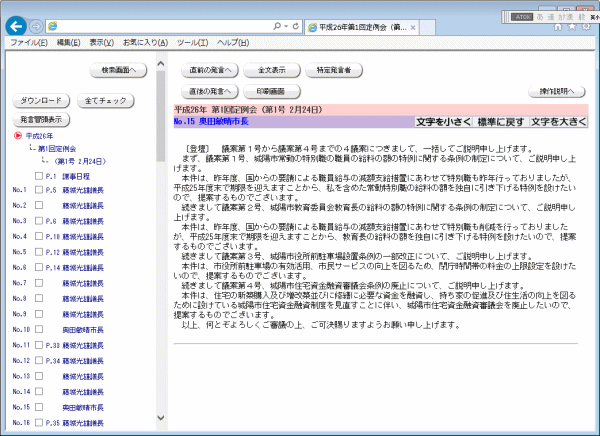Tick the No.1 row checkbox

[39, 190]
